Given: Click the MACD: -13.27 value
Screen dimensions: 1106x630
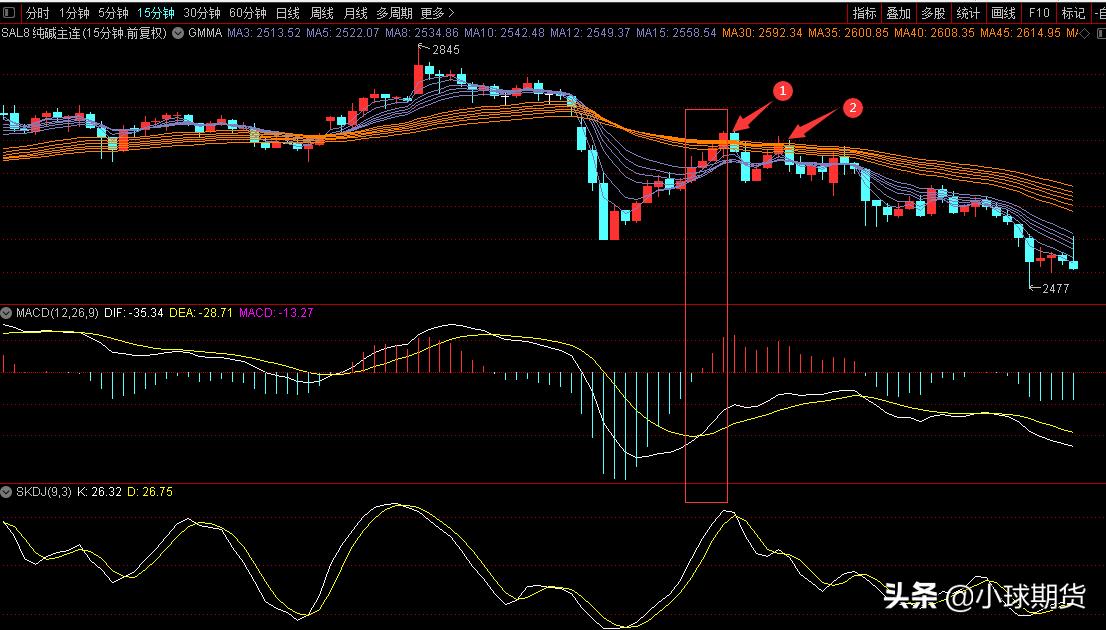Looking at the screenshot, I should (x=276, y=312).
